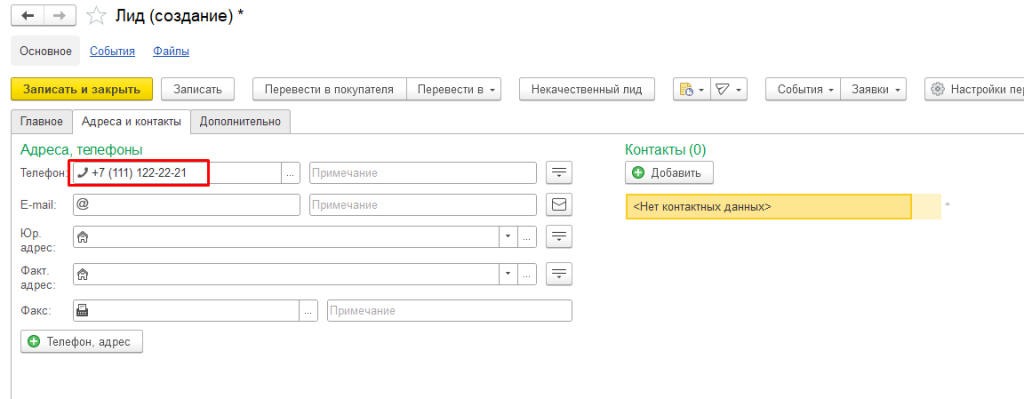Expand the Факт. адрес dropdown arrow
The height and width of the screenshot is (399, 1024).
509,274
